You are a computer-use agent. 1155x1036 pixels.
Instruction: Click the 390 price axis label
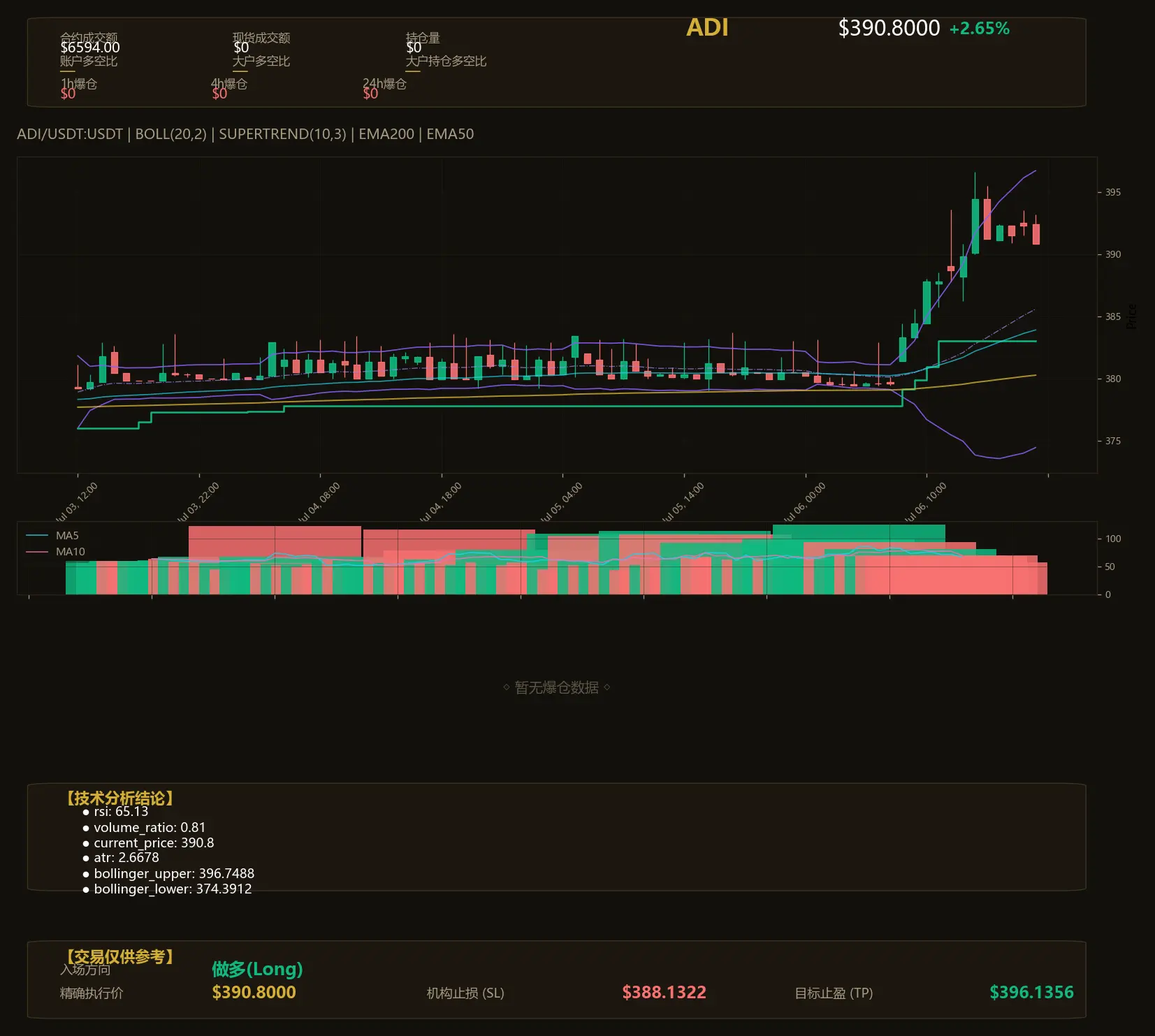pyautogui.click(x=1112, y=254)
